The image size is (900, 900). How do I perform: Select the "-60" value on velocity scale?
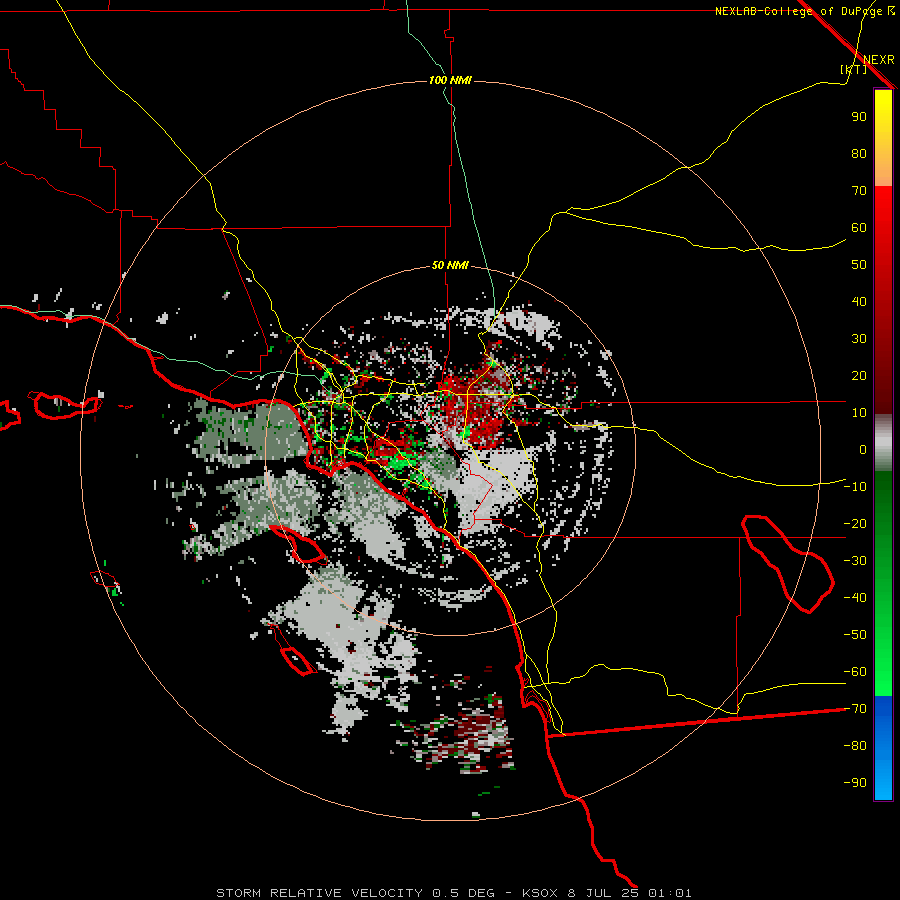(855, 672)
